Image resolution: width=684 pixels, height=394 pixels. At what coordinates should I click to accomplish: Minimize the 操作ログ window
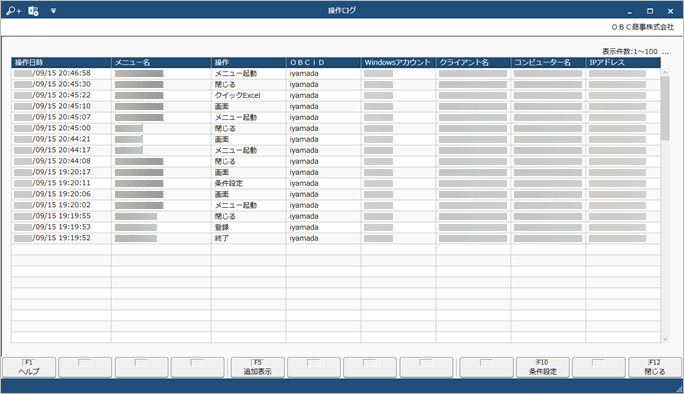point(629,11)
